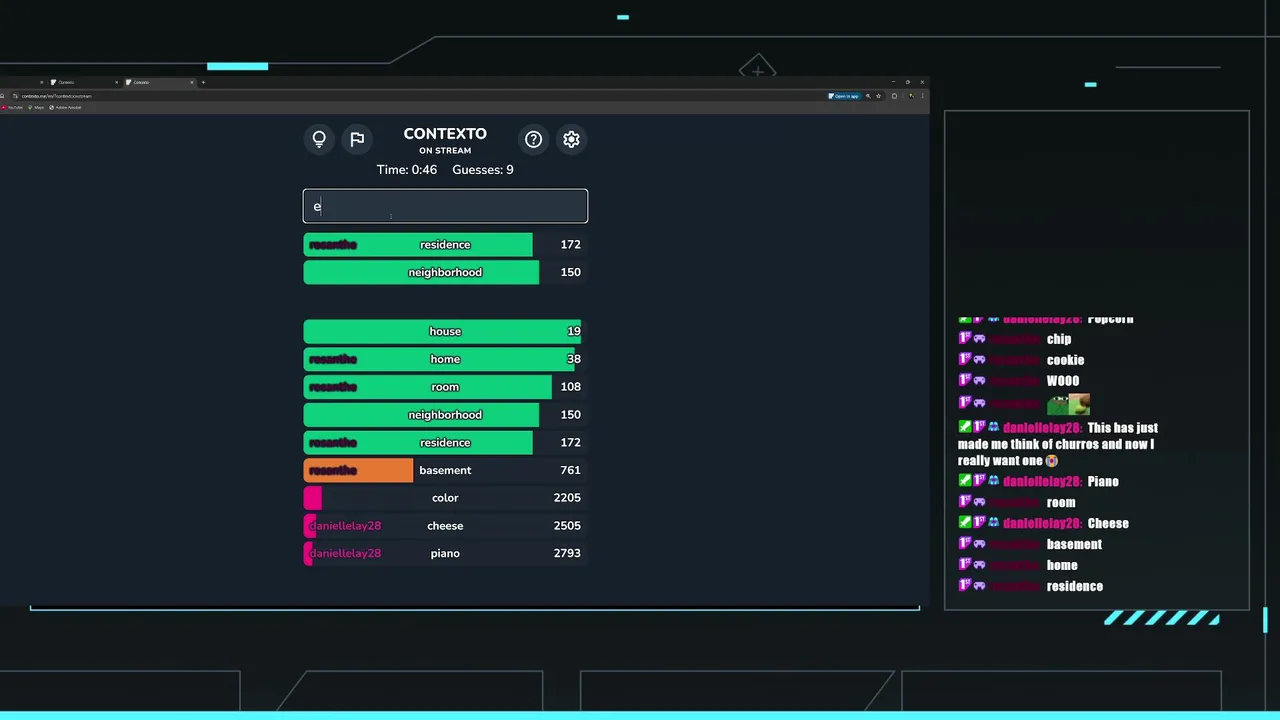Click the chat message 'room'
Screen dimensions: 1280x720
click(x=1061, y=503)
